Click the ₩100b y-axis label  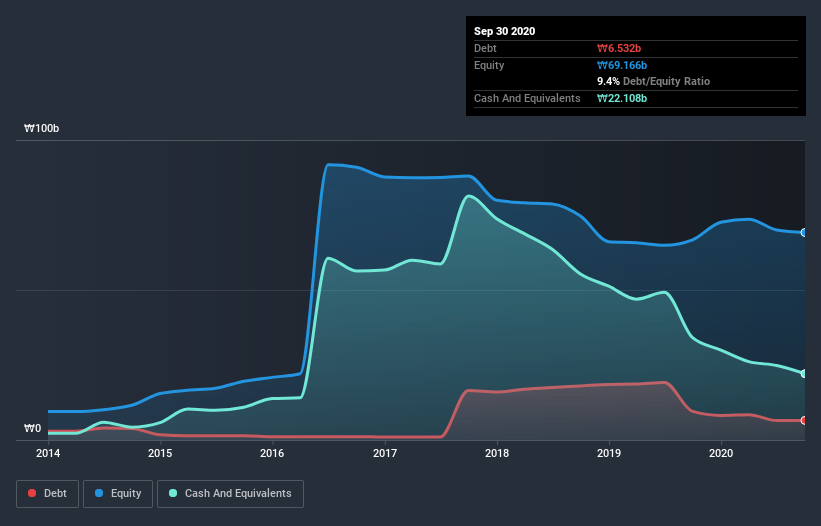(x=41, y=128)
